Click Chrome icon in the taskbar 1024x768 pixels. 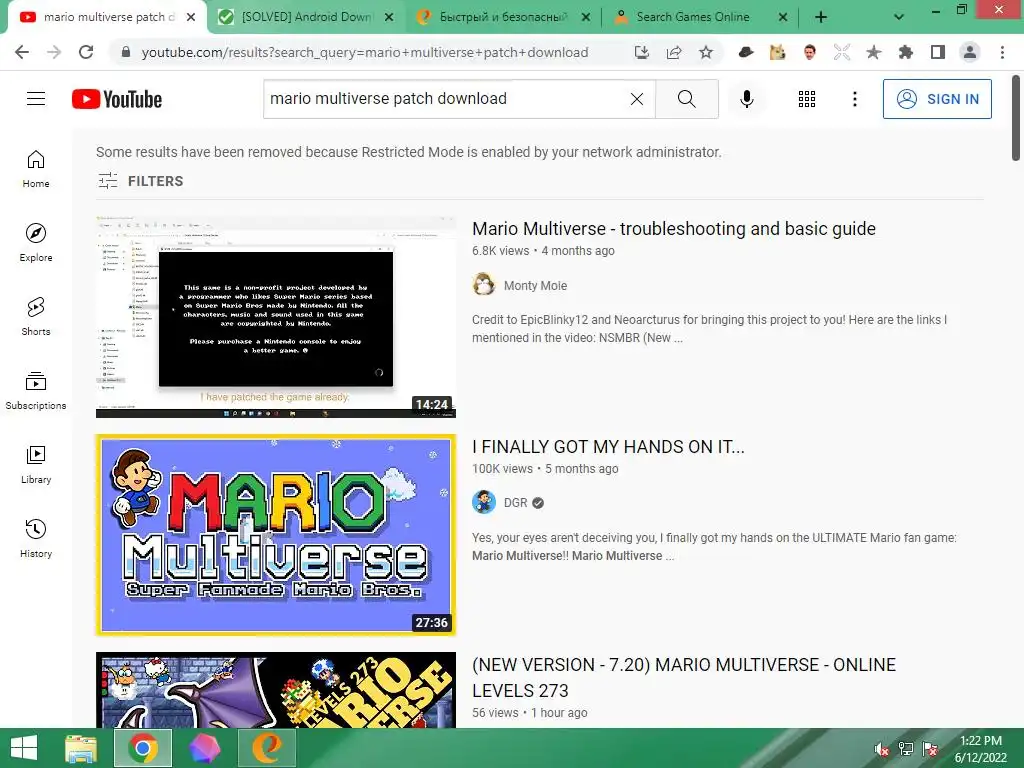point(142,748)
